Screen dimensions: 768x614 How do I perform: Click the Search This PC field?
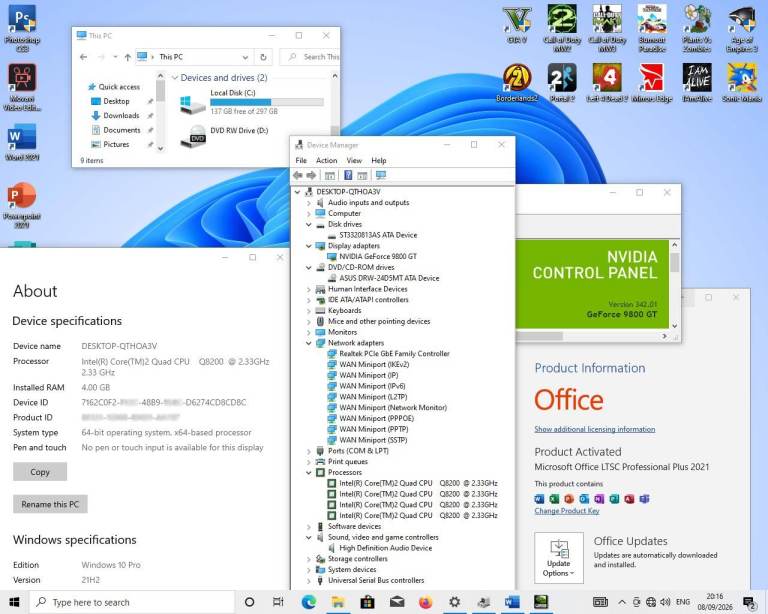pos(310,57)
